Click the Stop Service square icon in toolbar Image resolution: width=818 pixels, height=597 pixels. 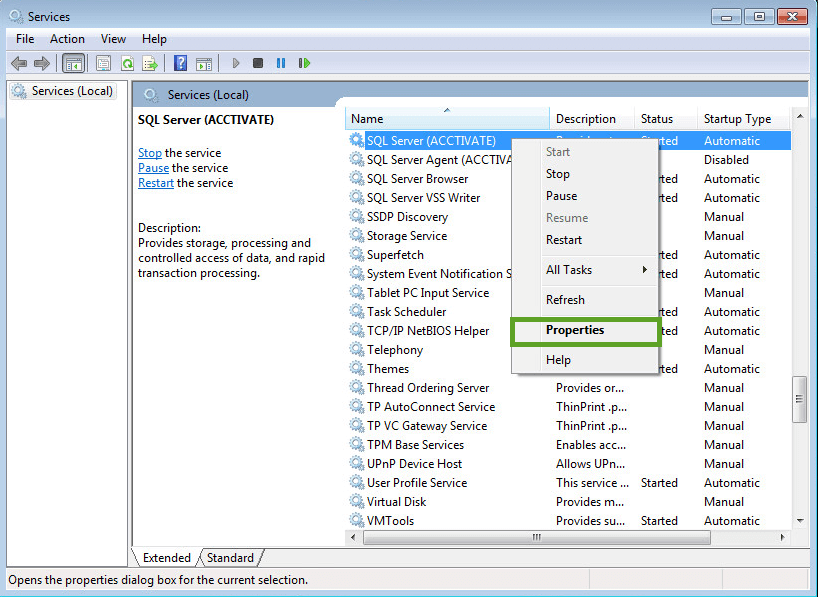pos(258,63)
